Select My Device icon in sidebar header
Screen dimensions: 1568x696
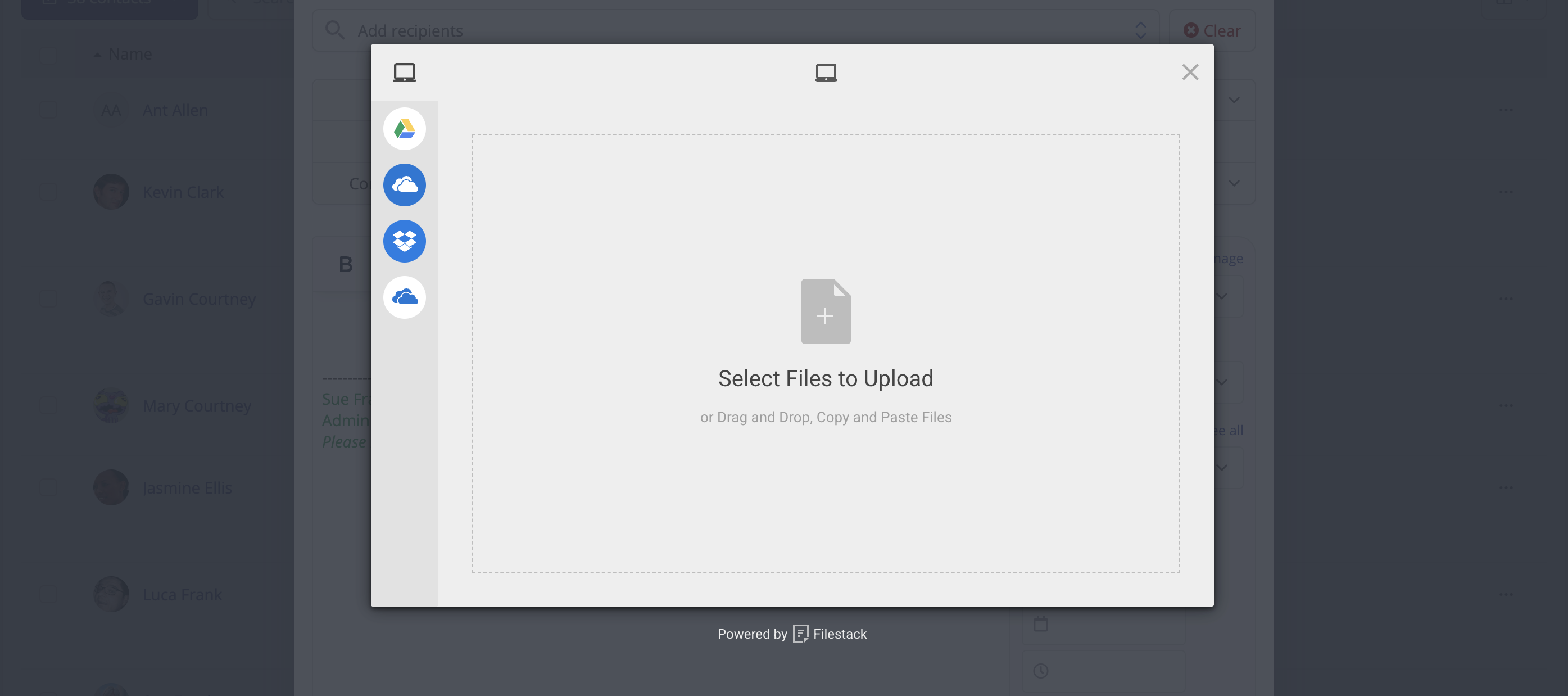[x=404, y=73]
